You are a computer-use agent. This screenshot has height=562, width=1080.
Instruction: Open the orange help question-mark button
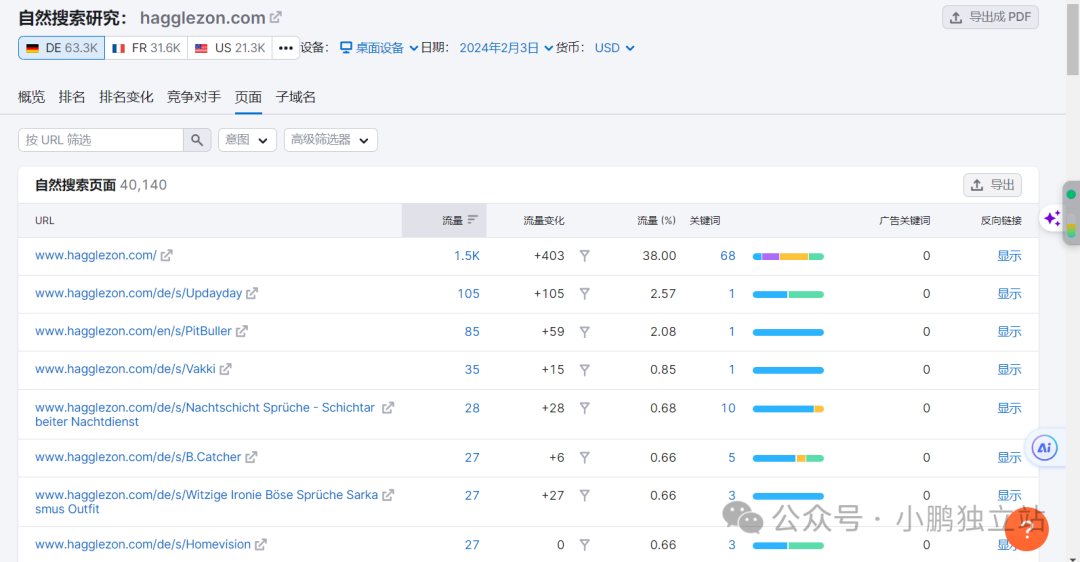click(x=1026, y=528)
